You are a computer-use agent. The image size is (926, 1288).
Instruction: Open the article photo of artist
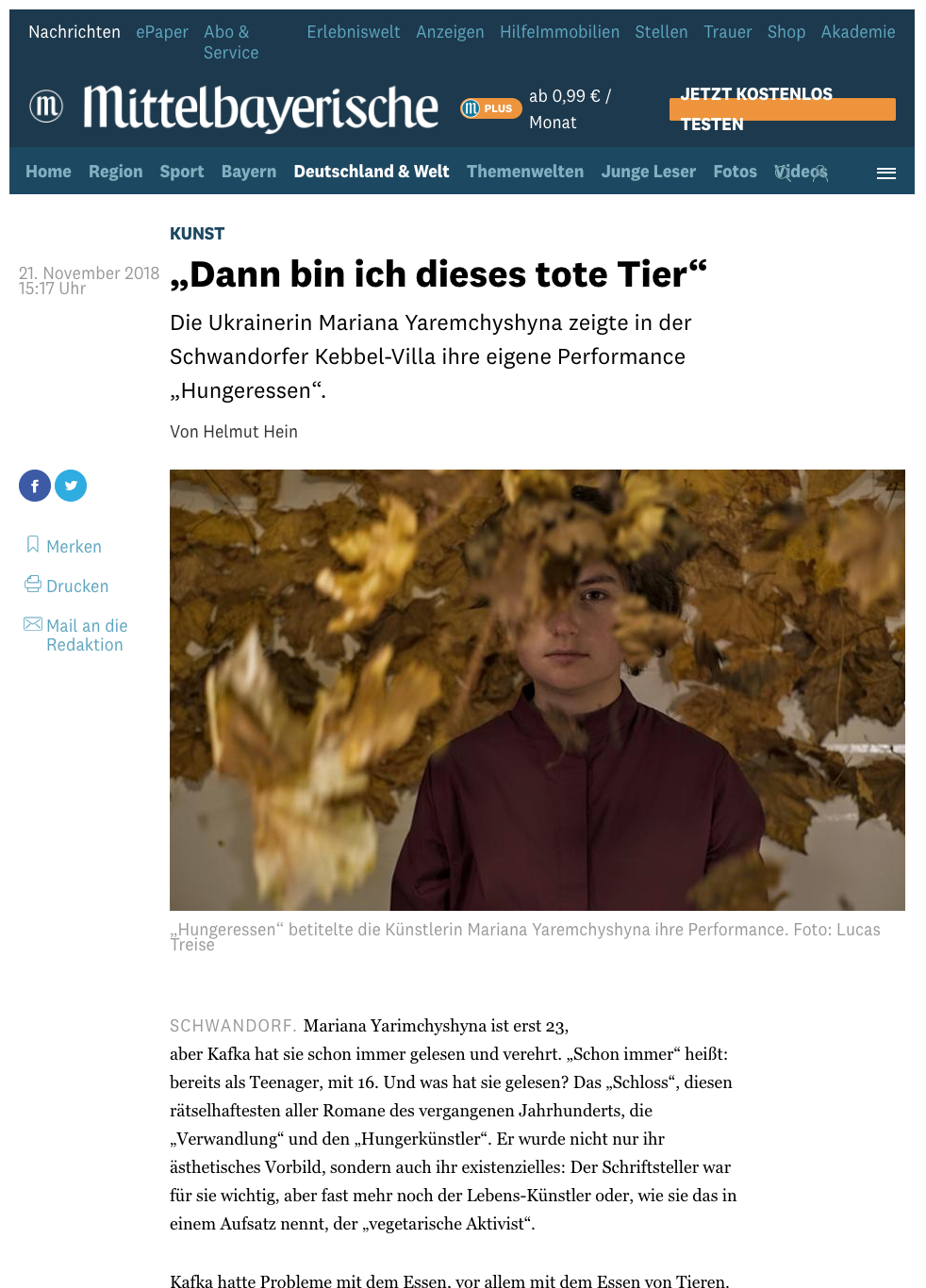pos(537,690)
